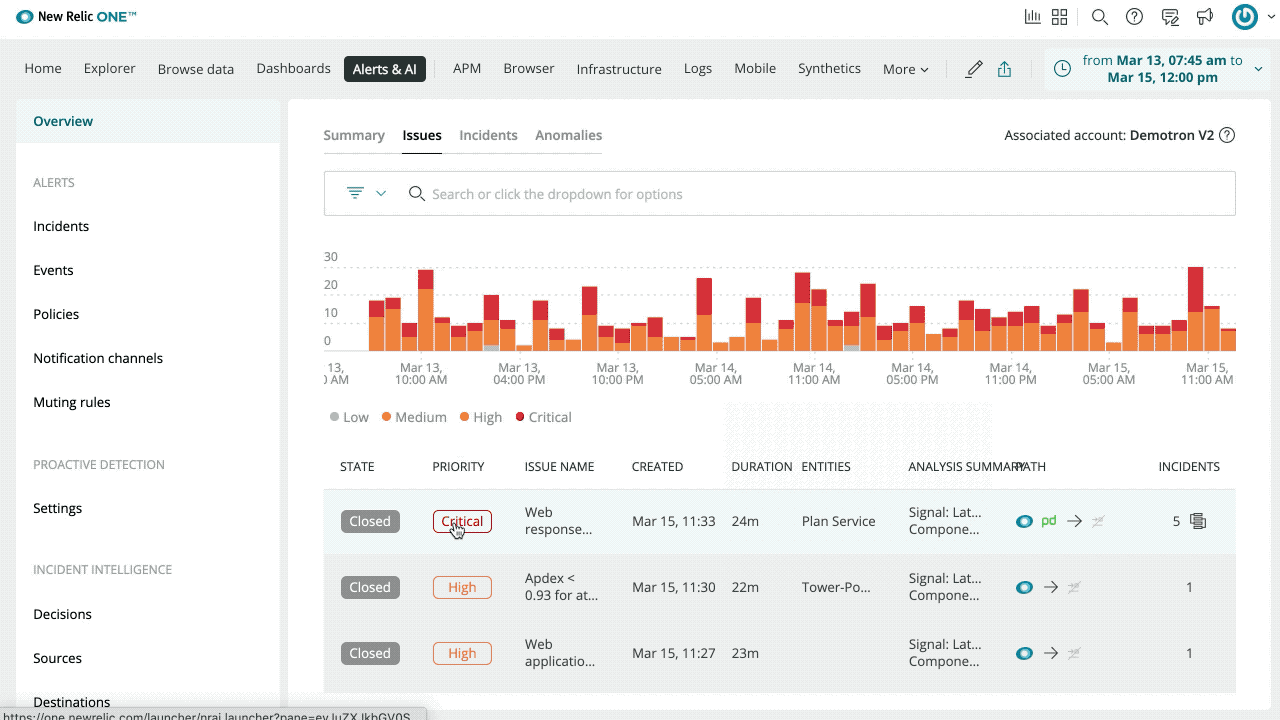Open the apps grid icon
This screenshot has width=1280, height=720.
coord(1060,17)
